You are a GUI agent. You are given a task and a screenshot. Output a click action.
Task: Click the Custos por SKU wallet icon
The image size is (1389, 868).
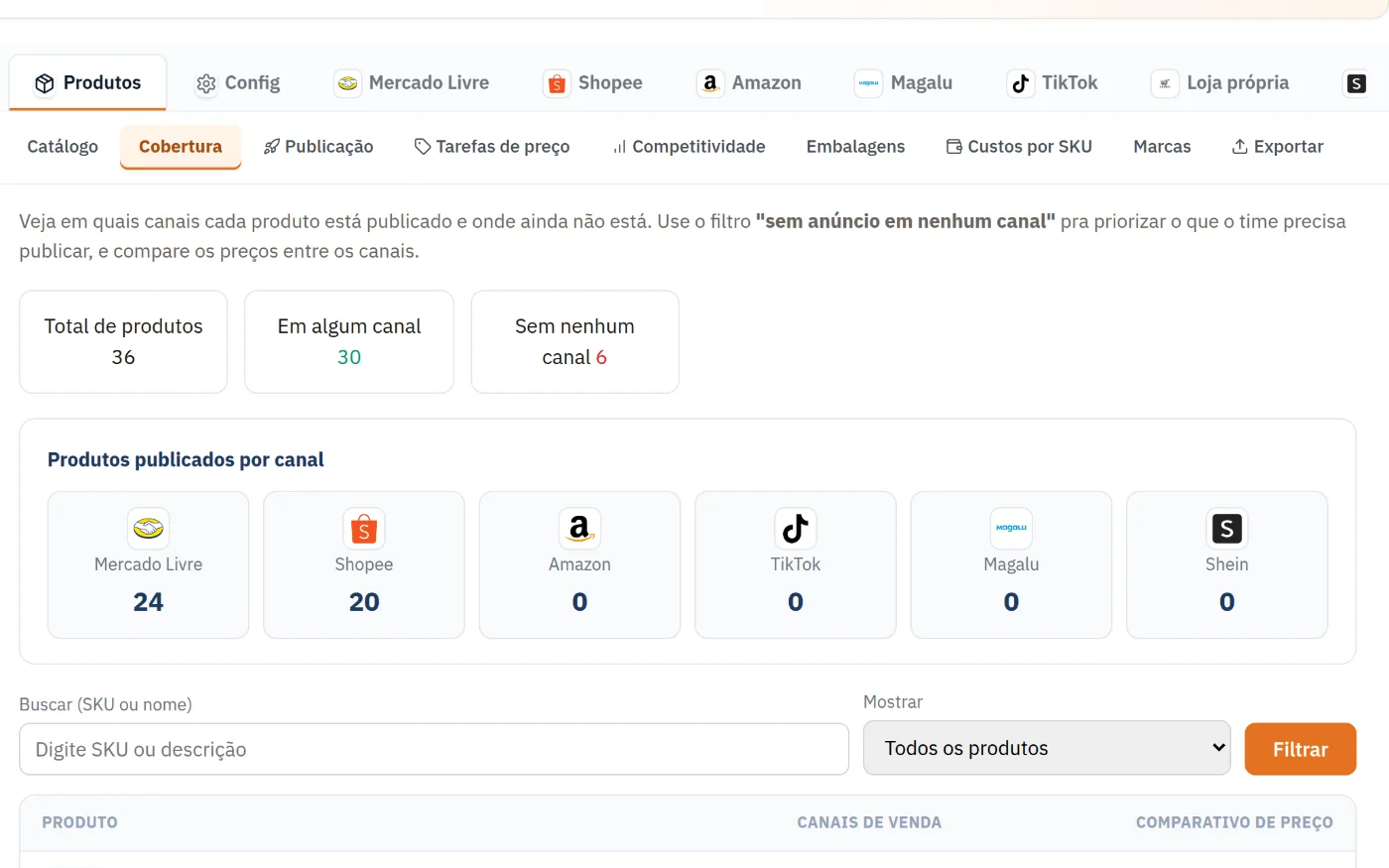point(954,147)
